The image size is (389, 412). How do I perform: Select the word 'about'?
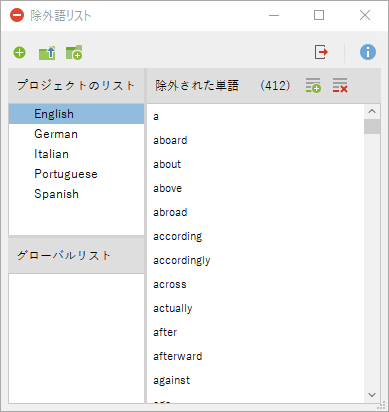tap(255, 165)
